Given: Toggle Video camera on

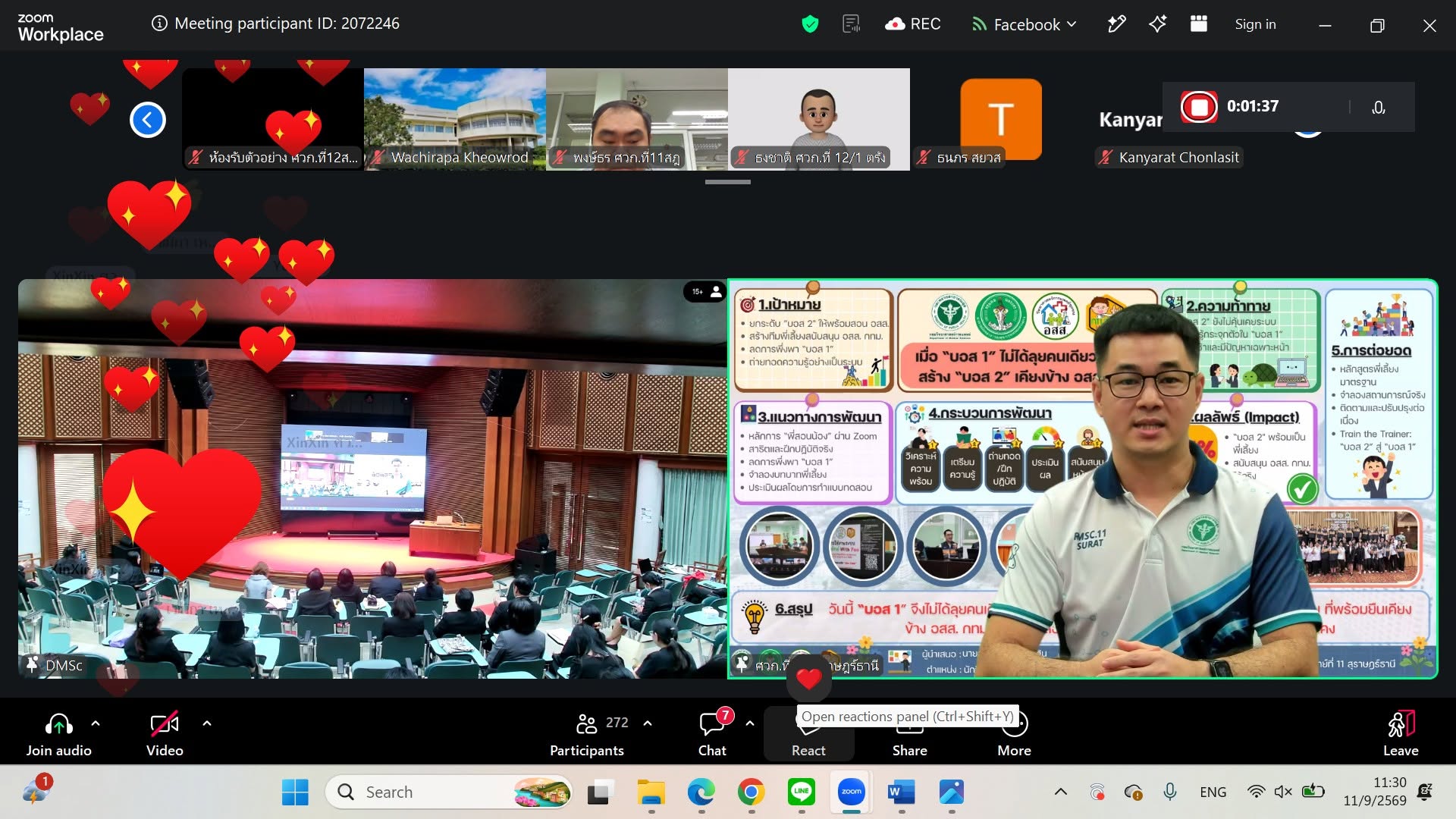Looking at the screenshot, I should (165, 733).
